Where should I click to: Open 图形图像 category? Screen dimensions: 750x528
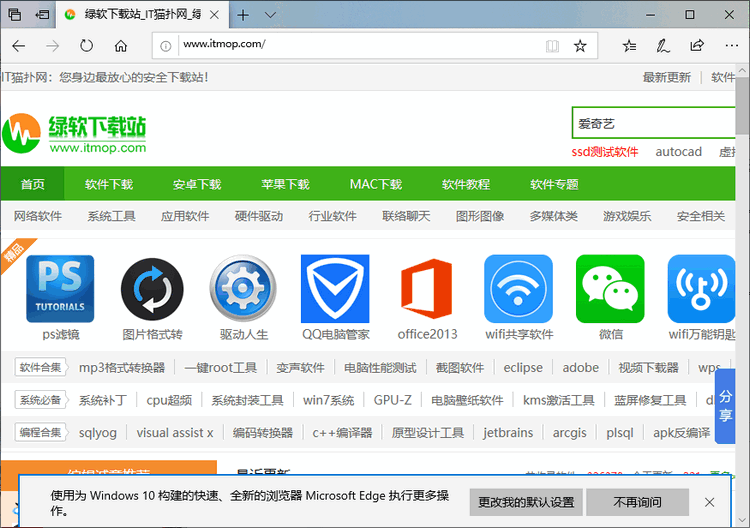pyautogui.click(x=480, y=216)
